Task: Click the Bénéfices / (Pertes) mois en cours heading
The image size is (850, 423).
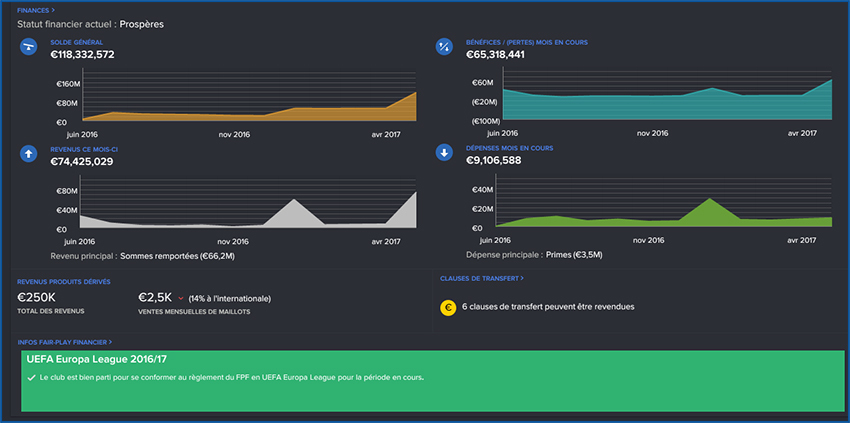Action: pos(526,42)
